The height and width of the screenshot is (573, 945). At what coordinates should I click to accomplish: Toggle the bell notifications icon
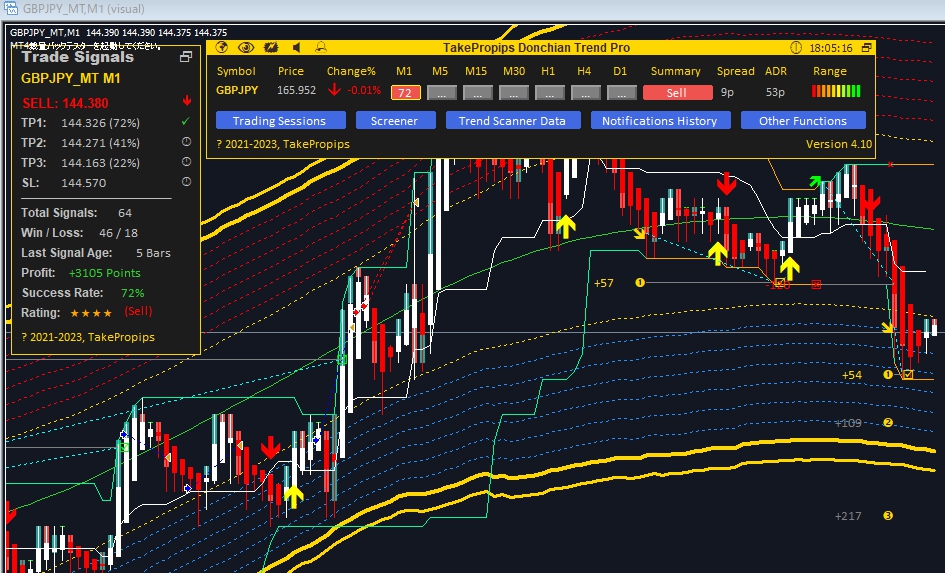(321, 47)
